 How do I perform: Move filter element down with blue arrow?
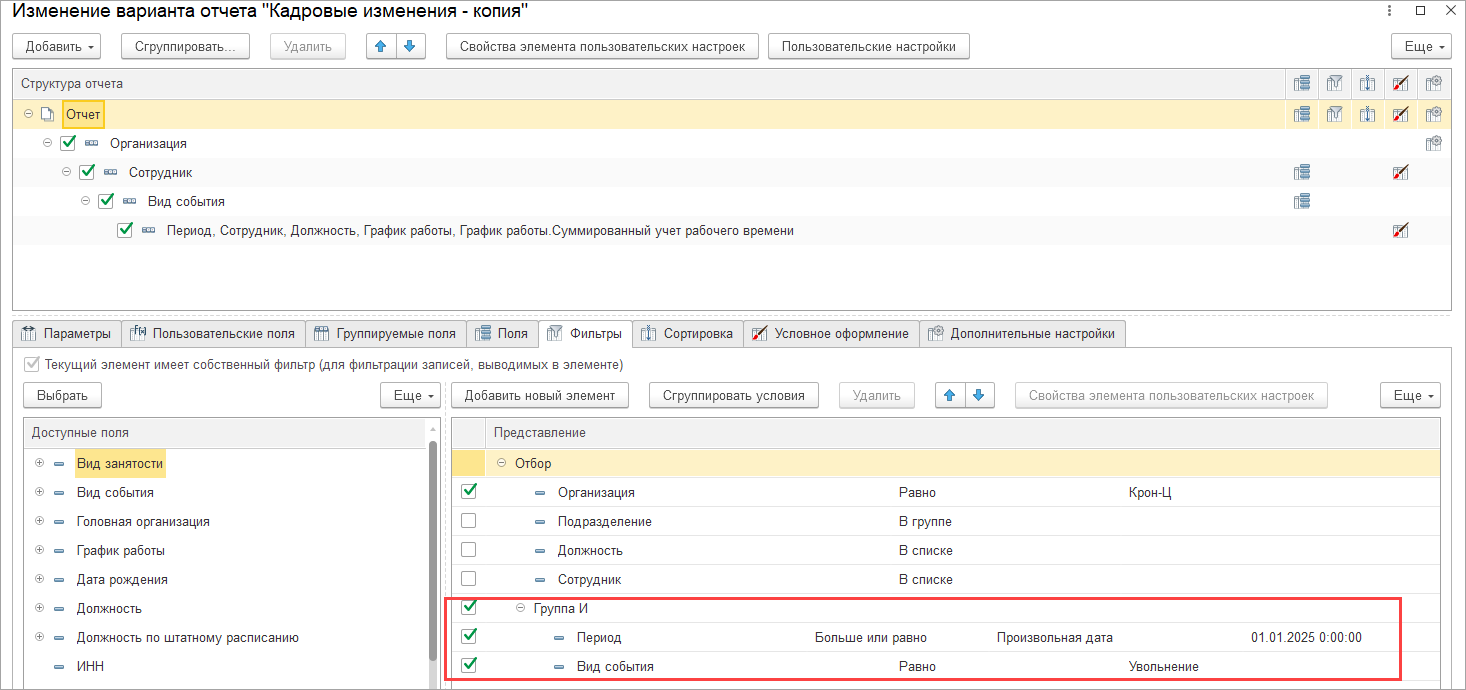click(978, 395)
